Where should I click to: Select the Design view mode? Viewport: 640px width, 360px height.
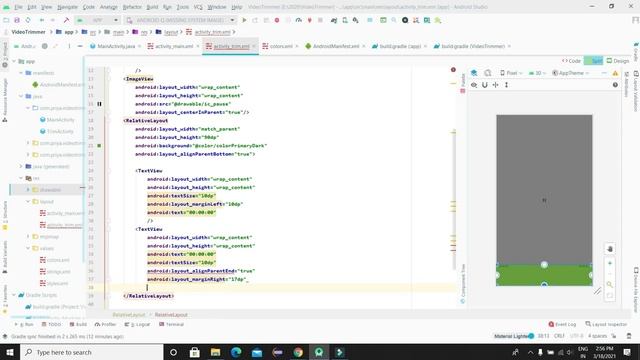click(x=618, y=61)
